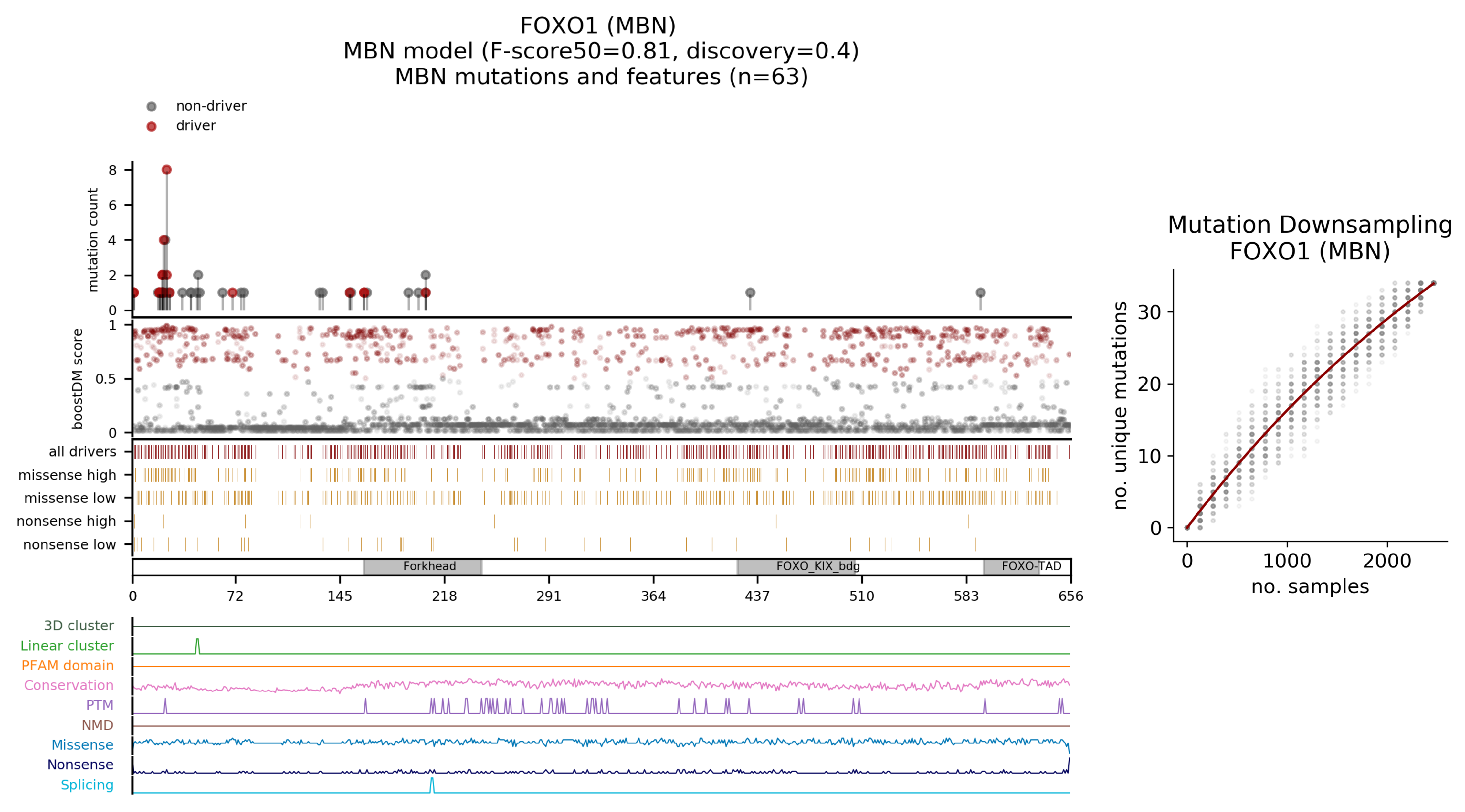Click the FOXO1 (MBN) main title
The width and height of the screenshot is (1465, 812).
[x=598, y=26]
